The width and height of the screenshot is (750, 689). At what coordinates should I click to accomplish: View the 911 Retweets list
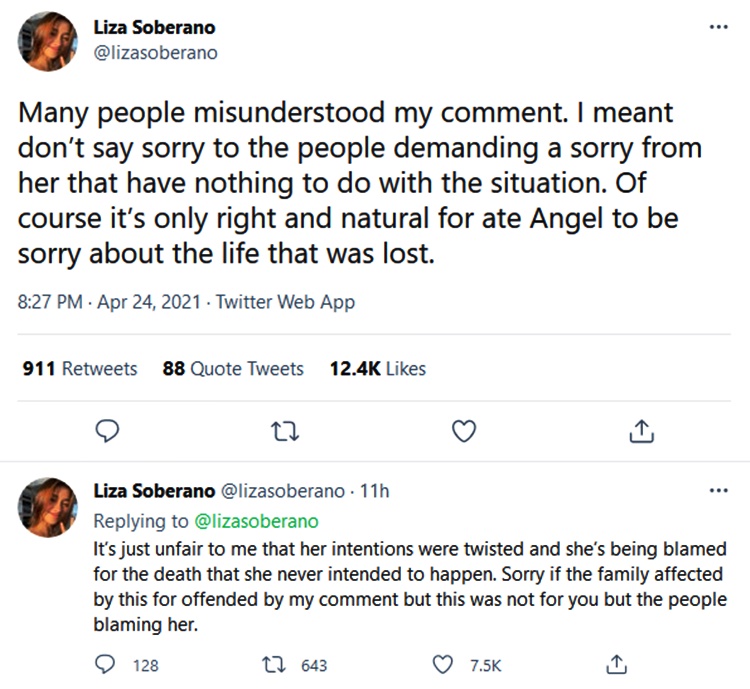point(80,369)
